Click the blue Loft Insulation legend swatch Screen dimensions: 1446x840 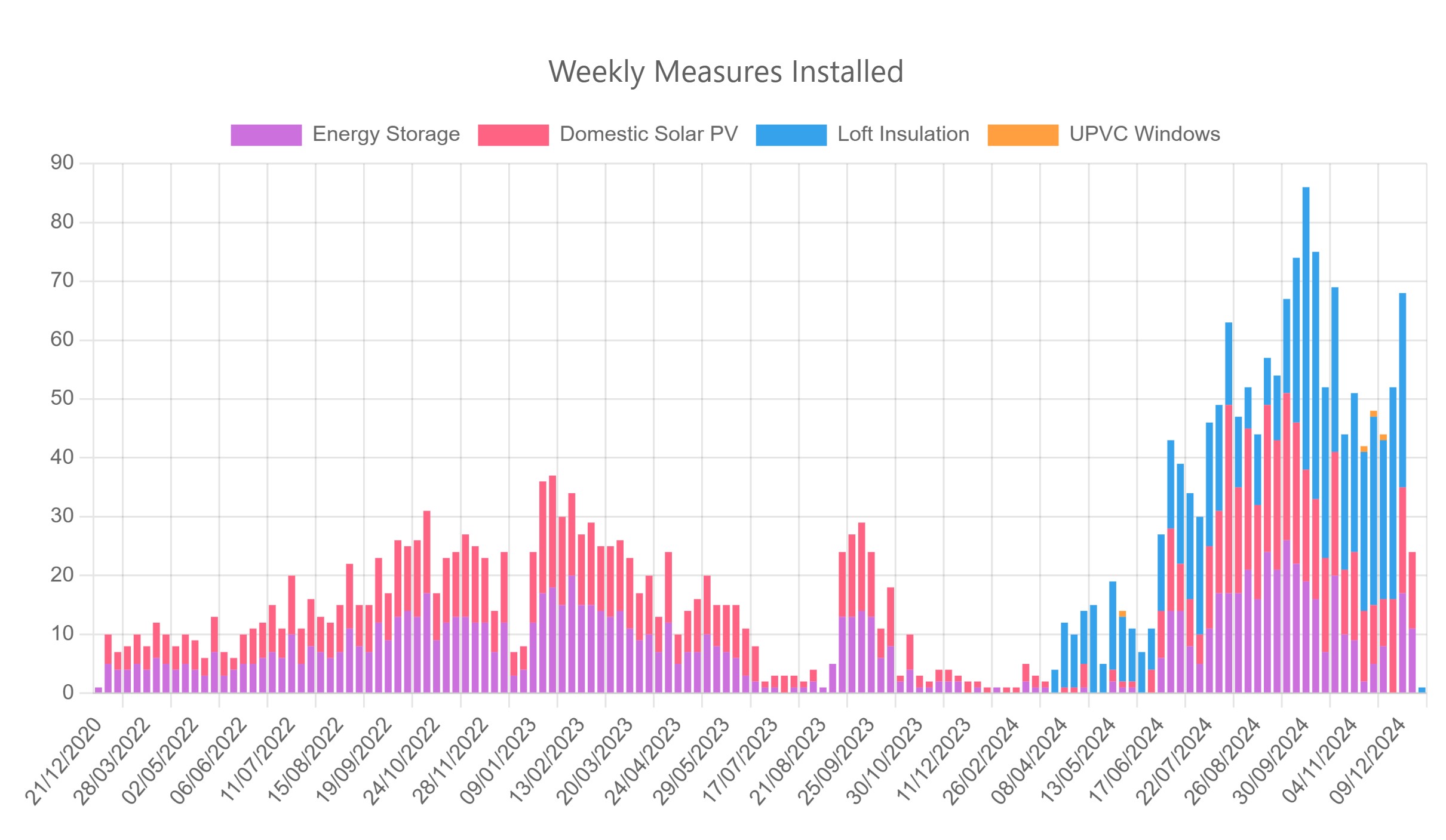tap(791, 135)
